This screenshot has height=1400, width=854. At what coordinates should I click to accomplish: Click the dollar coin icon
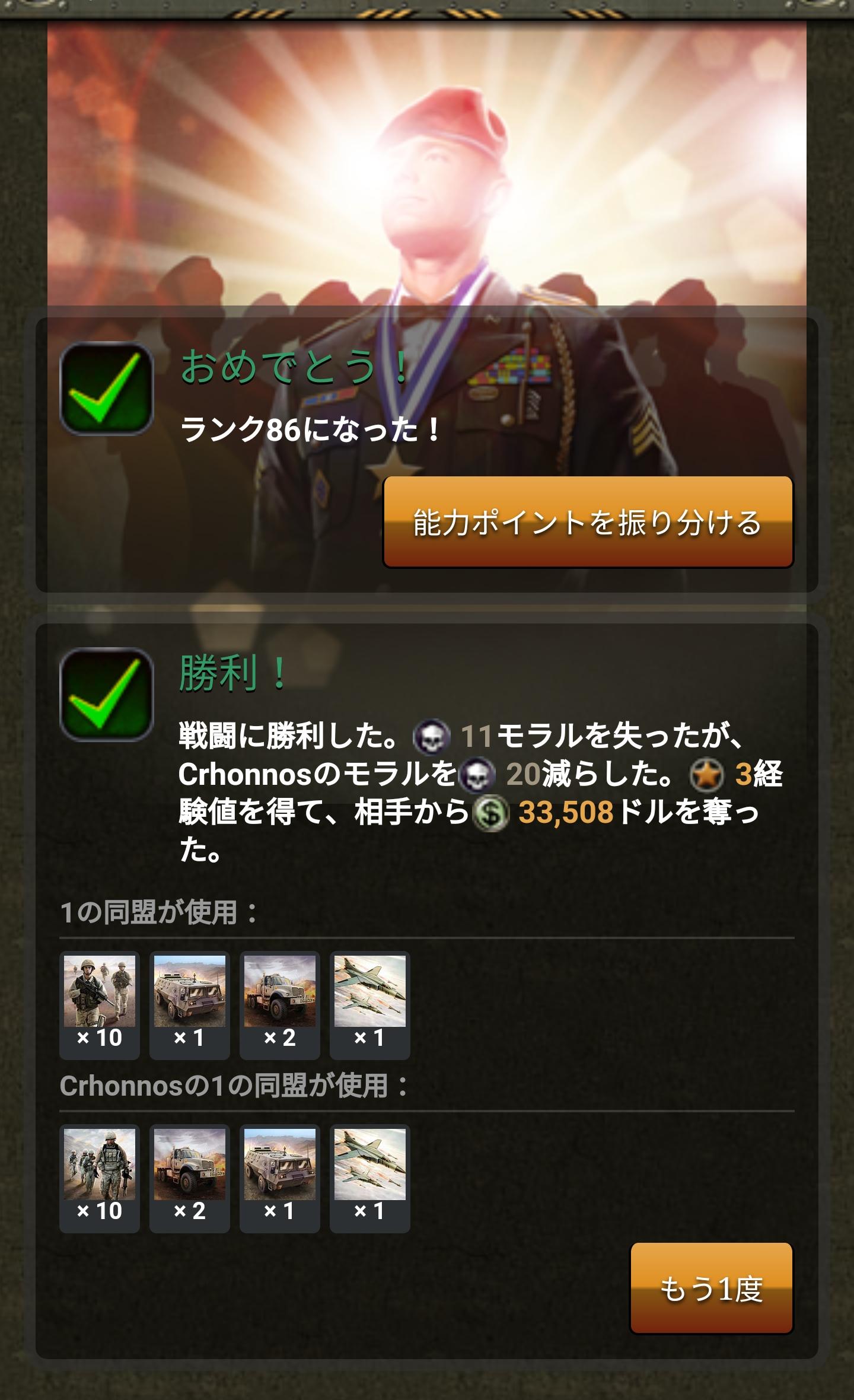[x=491, y=813]
